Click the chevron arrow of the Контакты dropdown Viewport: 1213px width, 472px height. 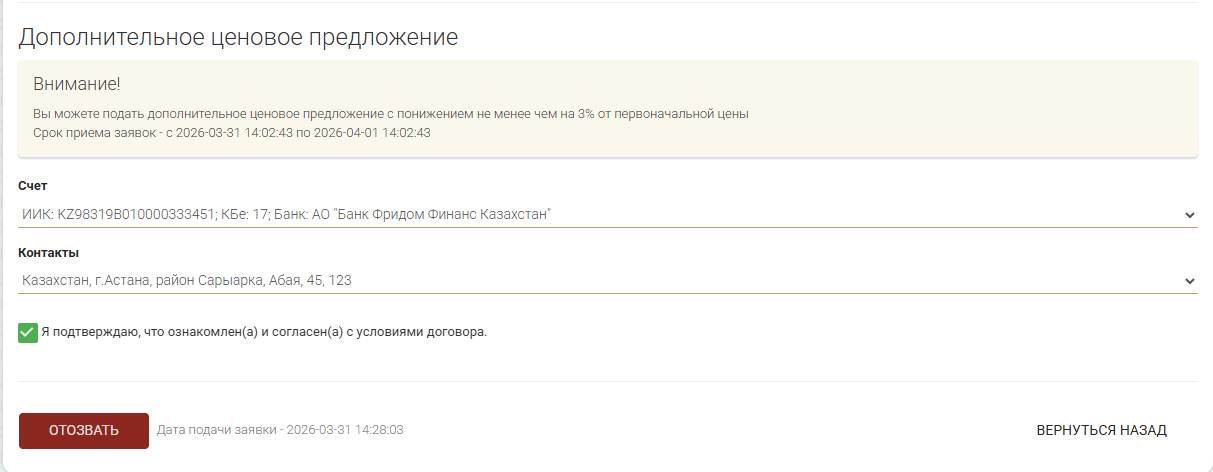(1189, 281)
